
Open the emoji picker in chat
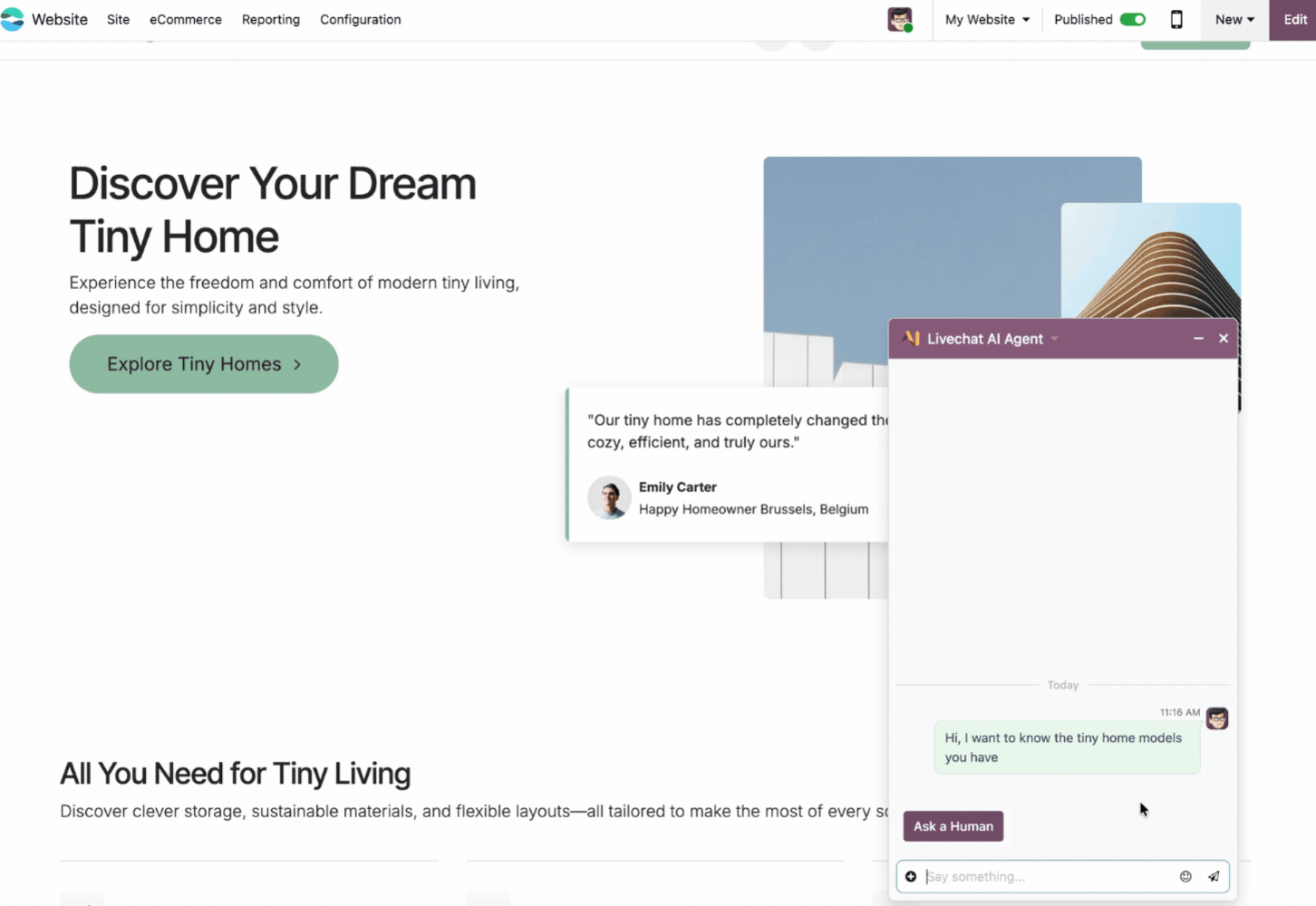click(x=1185, y=876)
